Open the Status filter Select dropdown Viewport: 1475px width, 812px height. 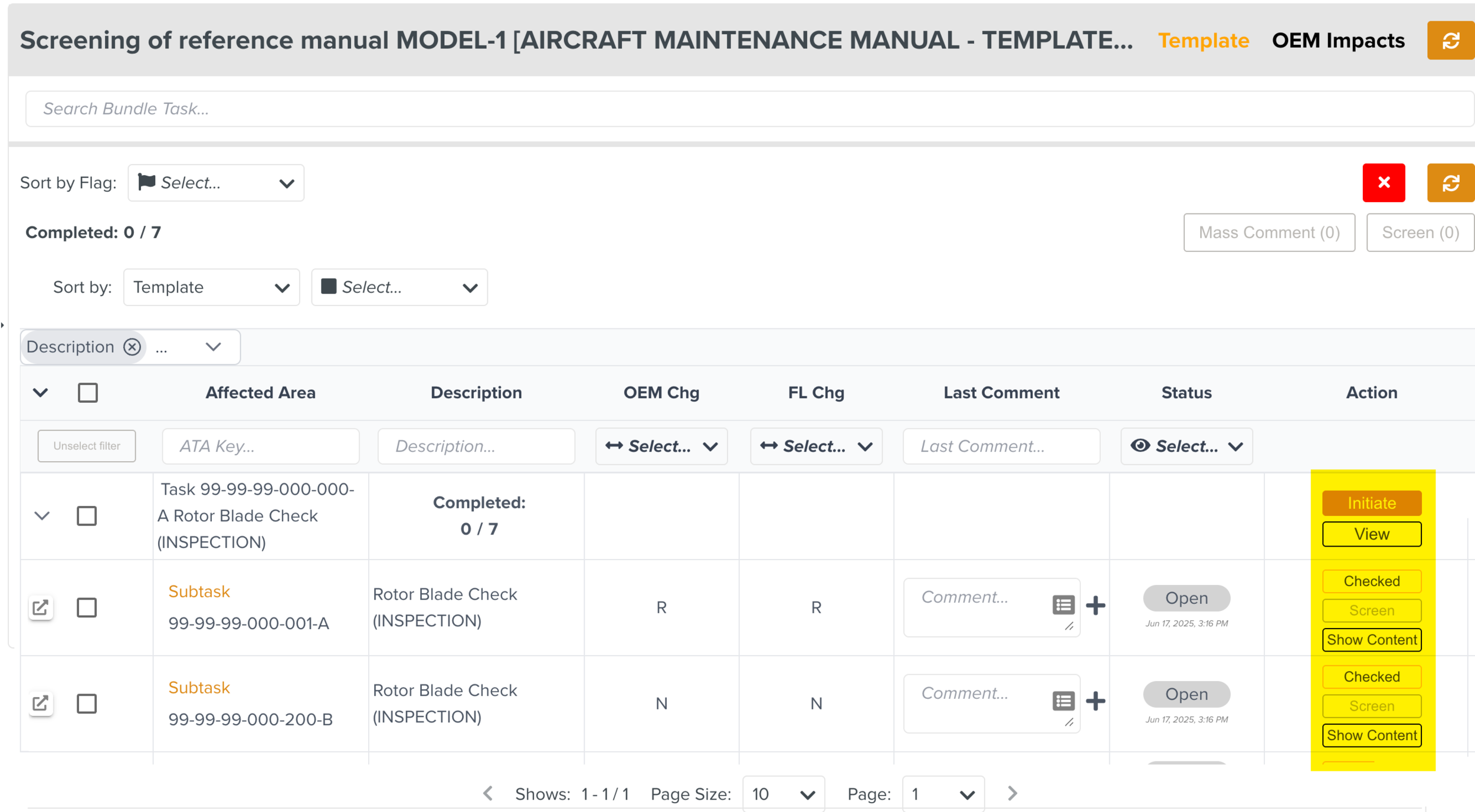[x=1186, y=446]
